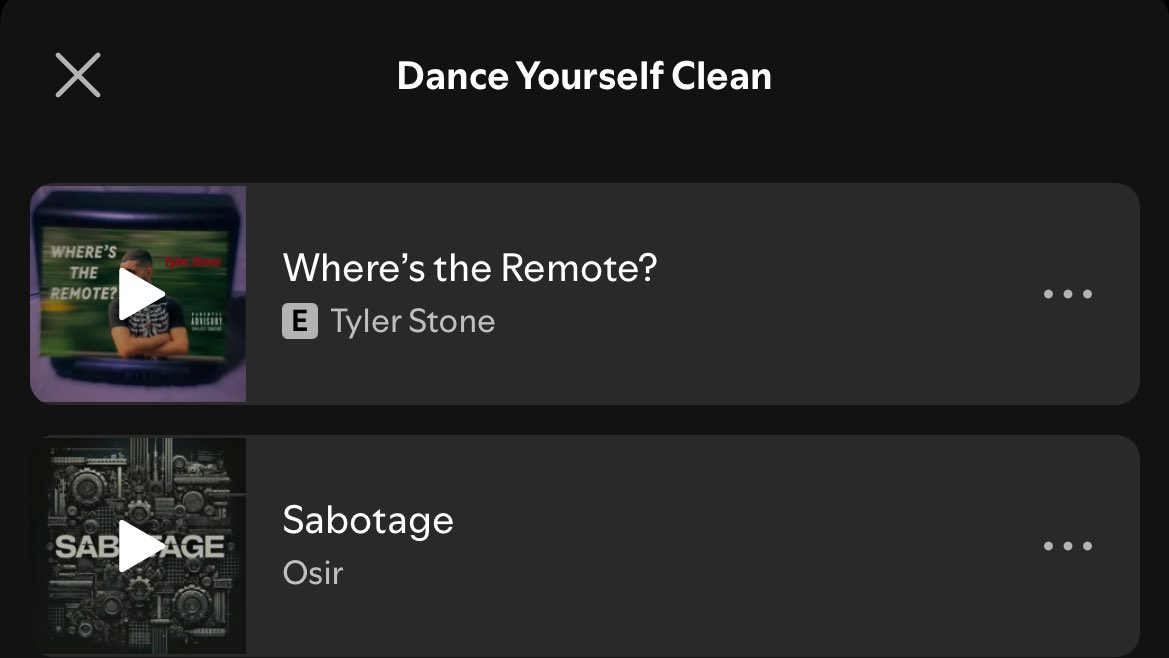Click the explicit E badge beside Tyler Stone

pos(300,321)
